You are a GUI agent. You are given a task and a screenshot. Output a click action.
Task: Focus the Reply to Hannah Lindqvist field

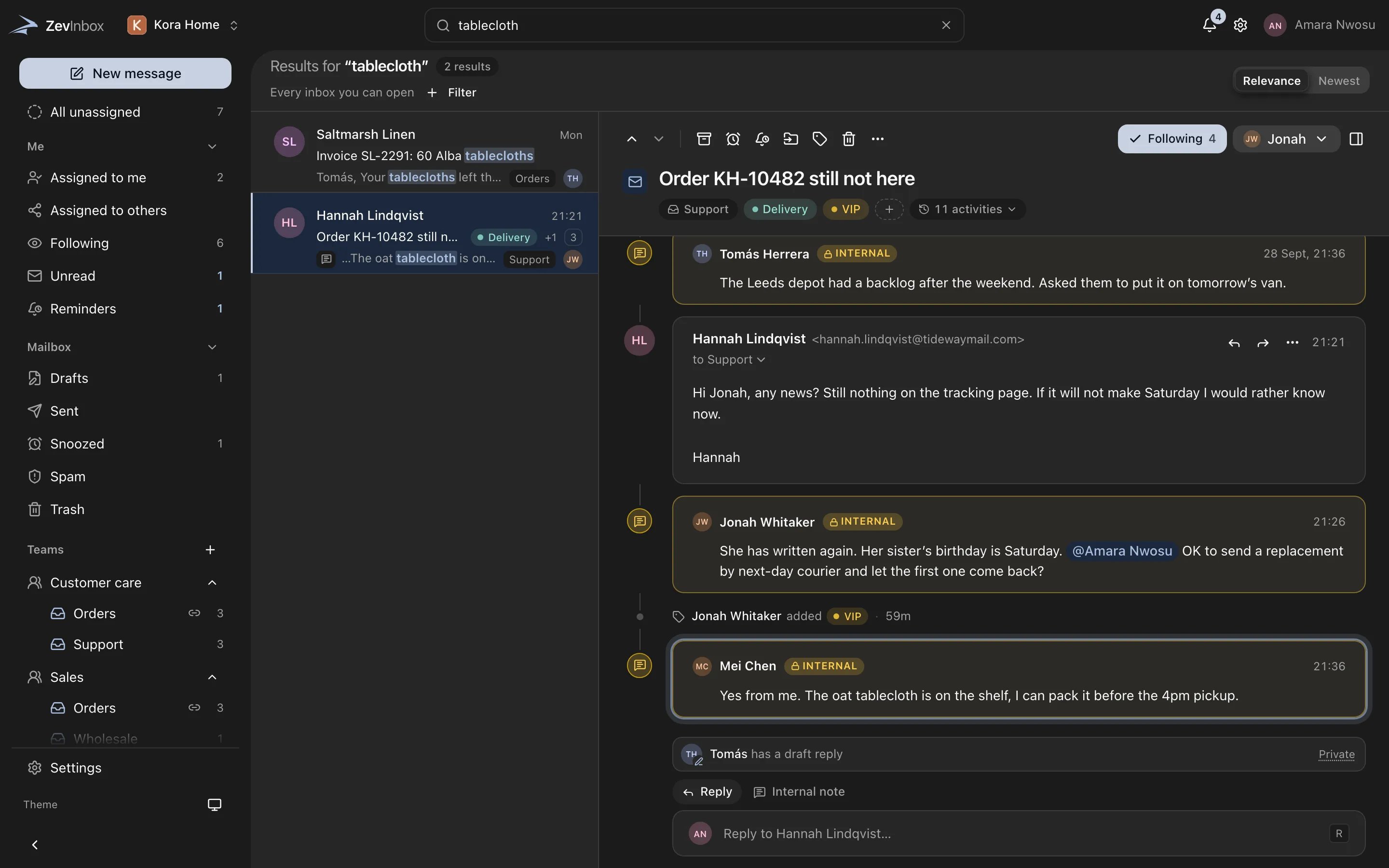pos(1018,834)
